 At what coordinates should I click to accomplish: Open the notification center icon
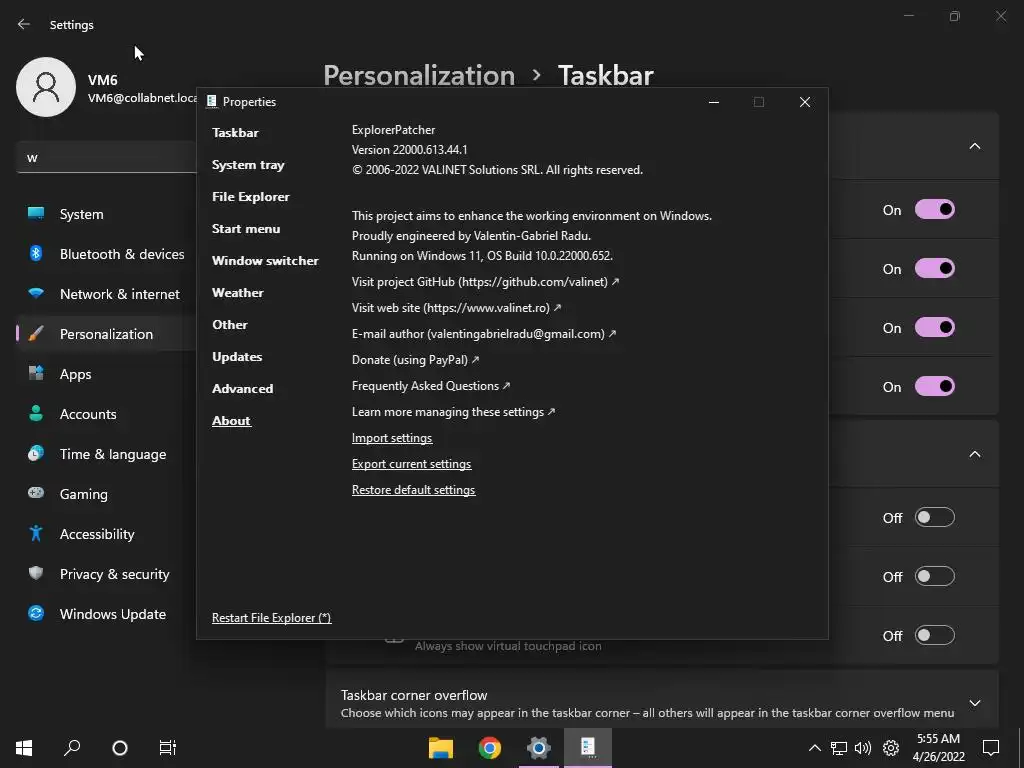[991, 748]
